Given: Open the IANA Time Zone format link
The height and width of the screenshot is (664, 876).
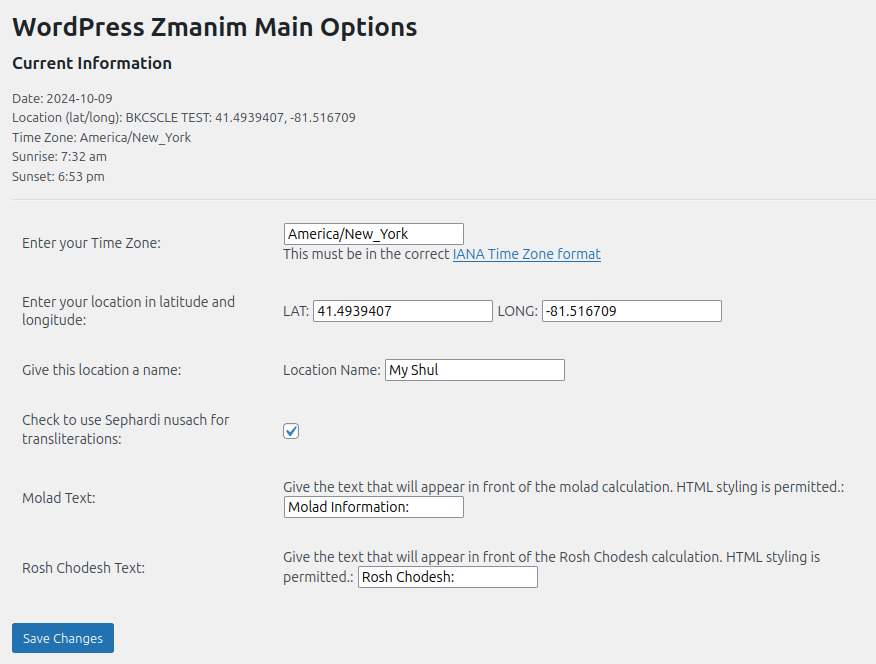Looking at the screenshot, I should tap(526, 254).
